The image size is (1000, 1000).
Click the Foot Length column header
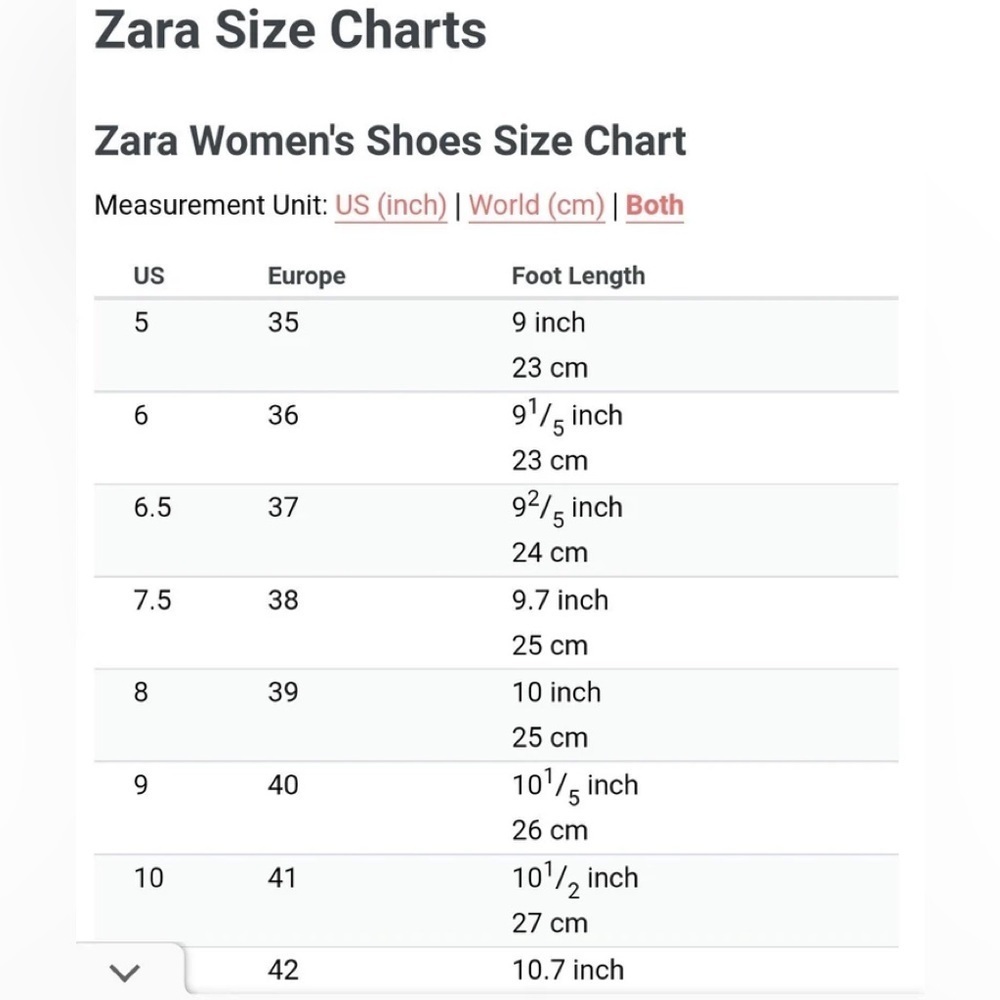coord(578,276)
